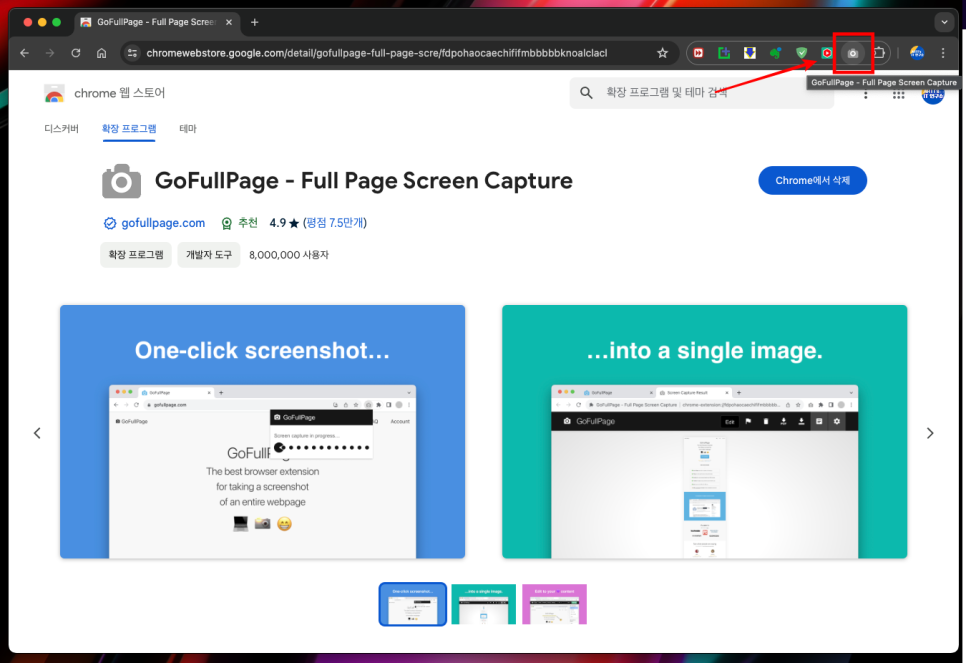Viewport: 966px width, 663px height.
Task: View site information icon in the address bar
Action: coord(132,53)
